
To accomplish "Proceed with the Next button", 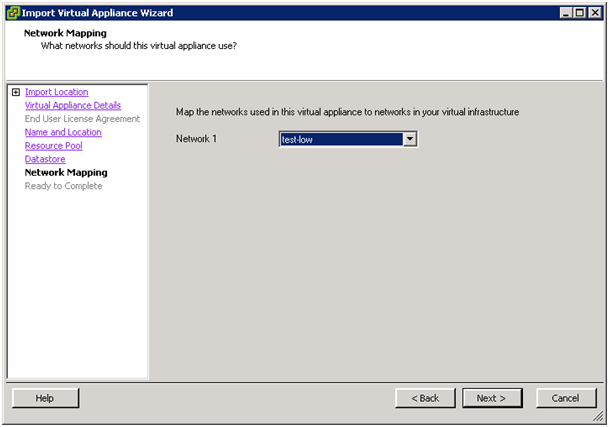I will pyautogui.click(x=492, y=398).
